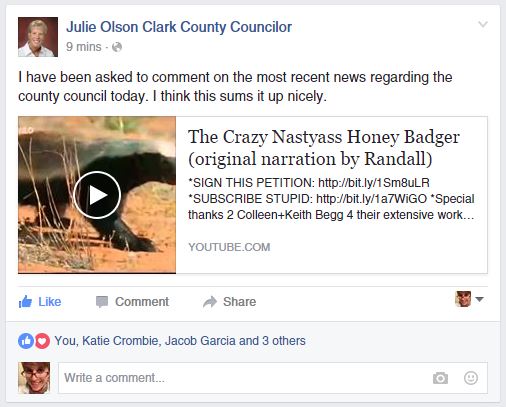Open Julie Olson Clark County Councilor page

point(179,27)
